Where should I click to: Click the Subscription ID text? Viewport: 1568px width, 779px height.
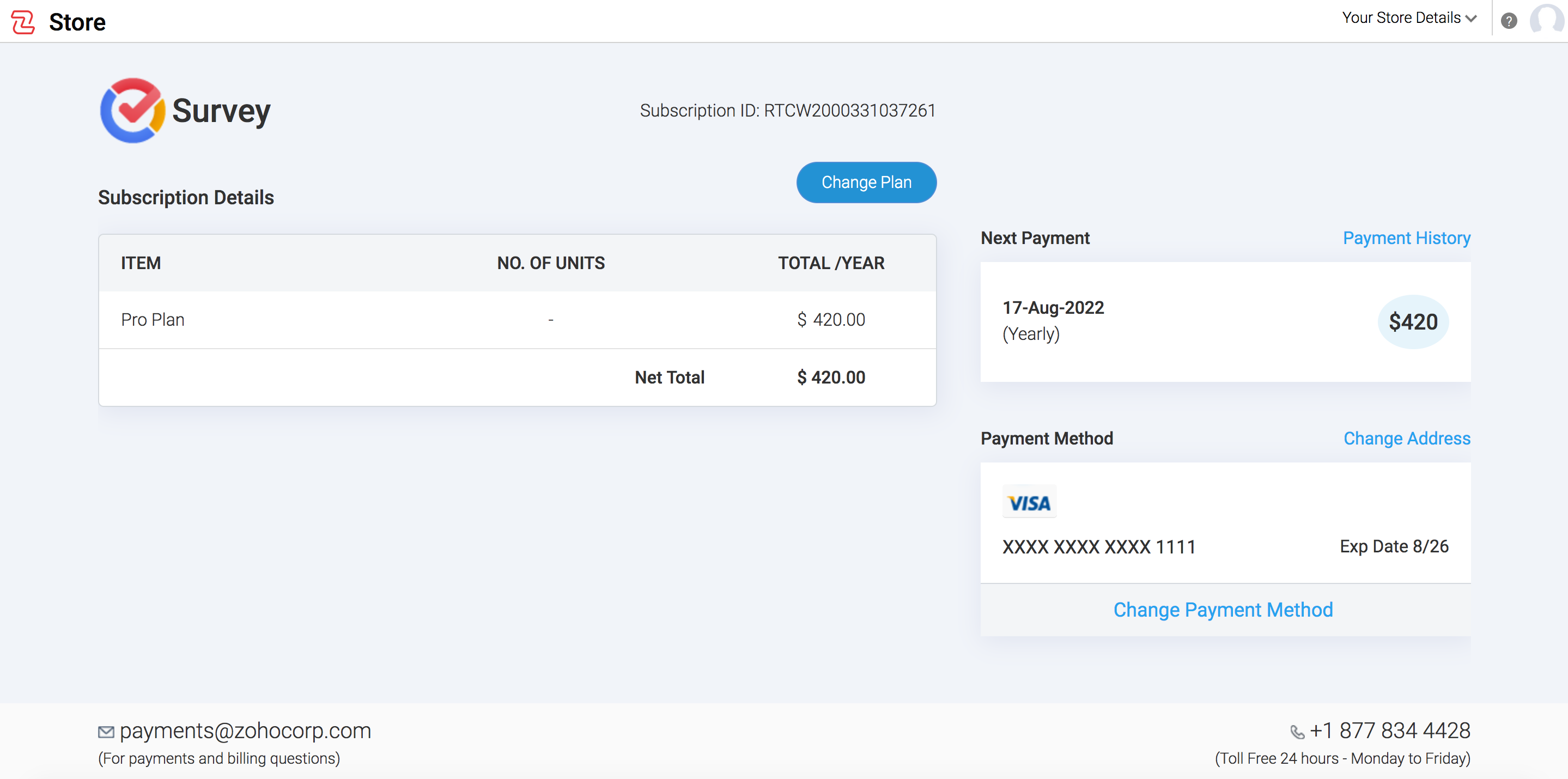tap(787, 111)
